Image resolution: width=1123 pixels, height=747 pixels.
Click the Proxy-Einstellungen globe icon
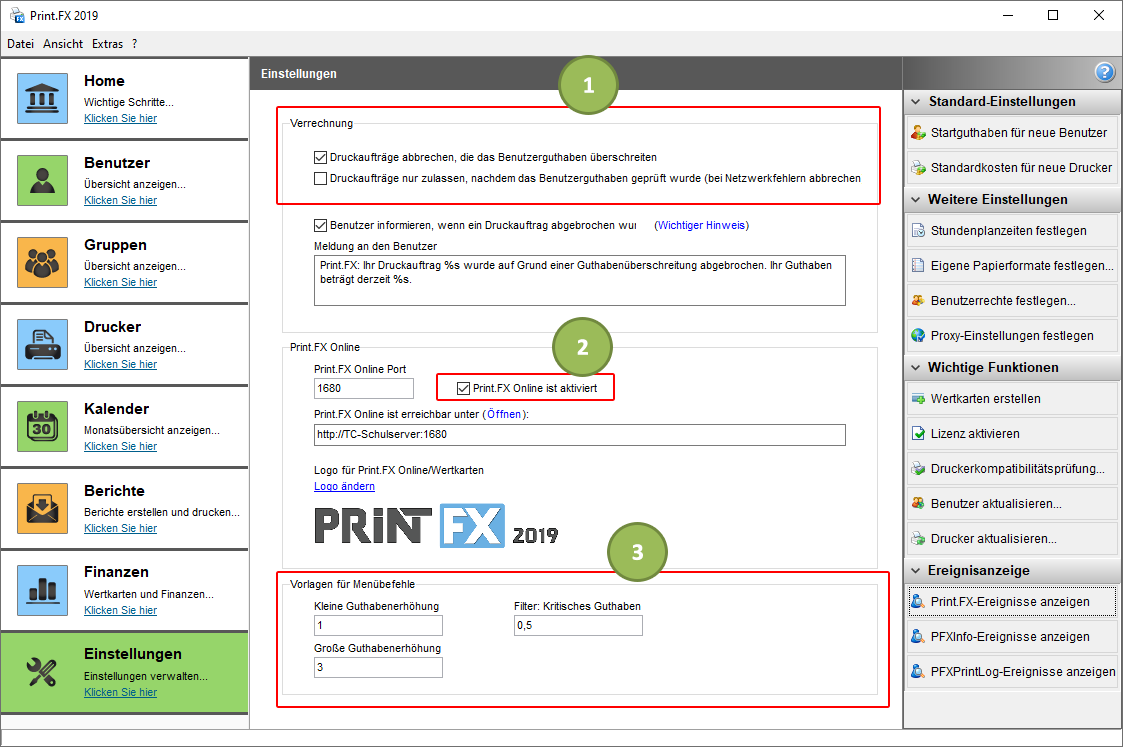(x=918, y=335)
